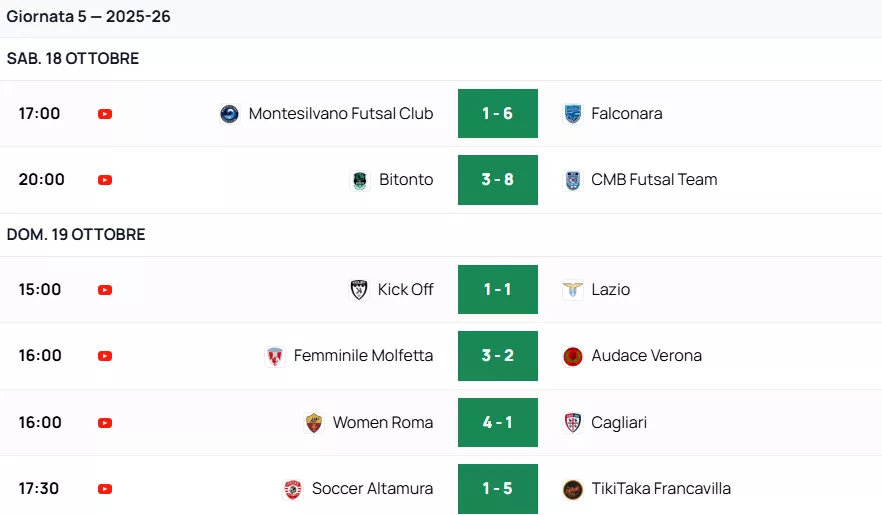Open YouTube stream for Montesilvano vs Falconara

tap(105, 114)
